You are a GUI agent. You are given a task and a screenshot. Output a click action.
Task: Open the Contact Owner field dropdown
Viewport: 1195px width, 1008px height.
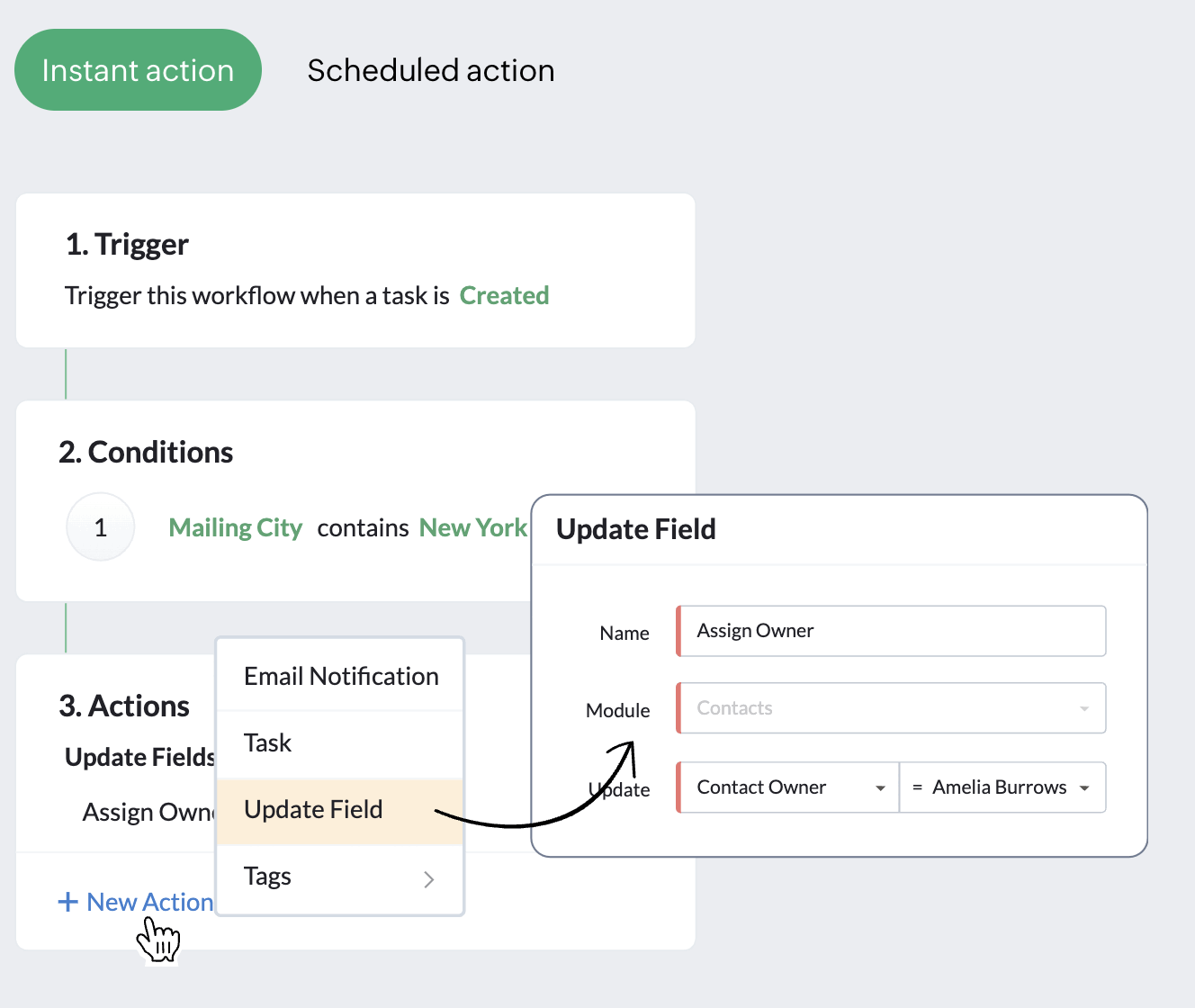(786, 787)
